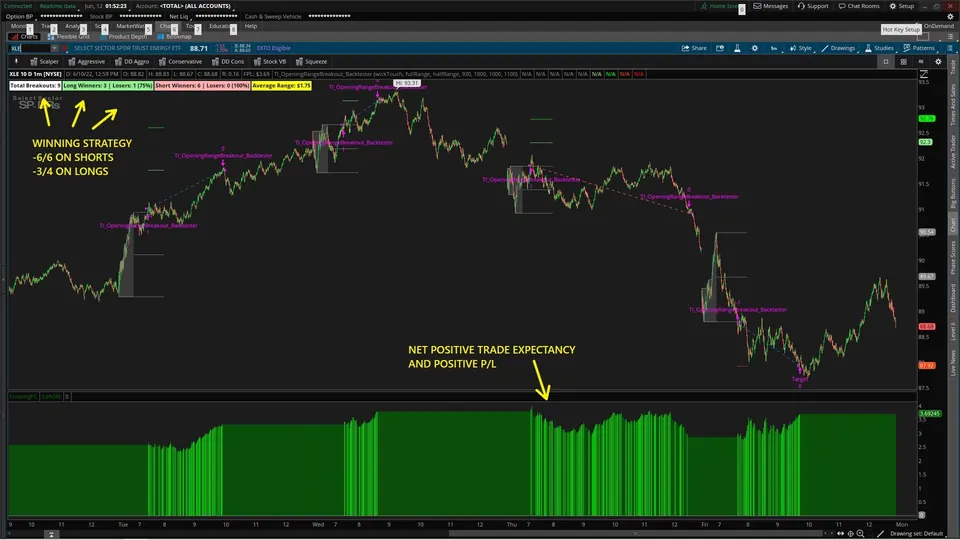Click the Option BP label
This screenshot has height=540, width=960.
tap(19, 17)
